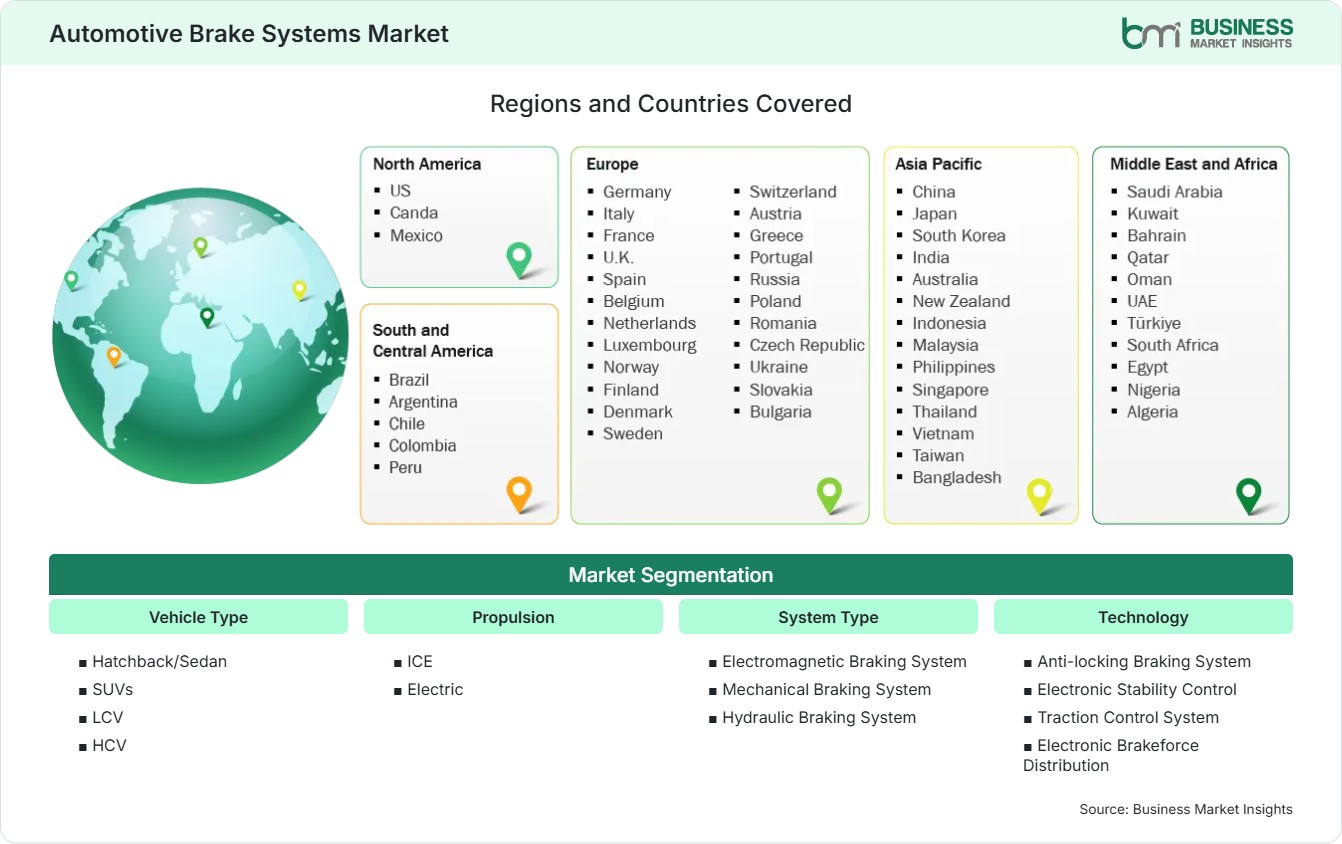The image size is (1342, 844).
Task: Click Electronic Brakeforce Distribution item
Action: coord(1111,755)
